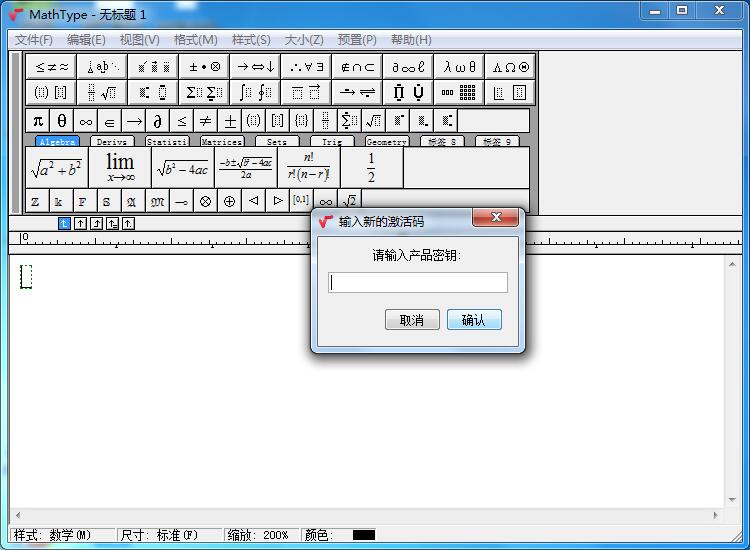Click 取消 in the activation dialog
The width and height of the screenshot is (750, 550).
click(412, 319)
